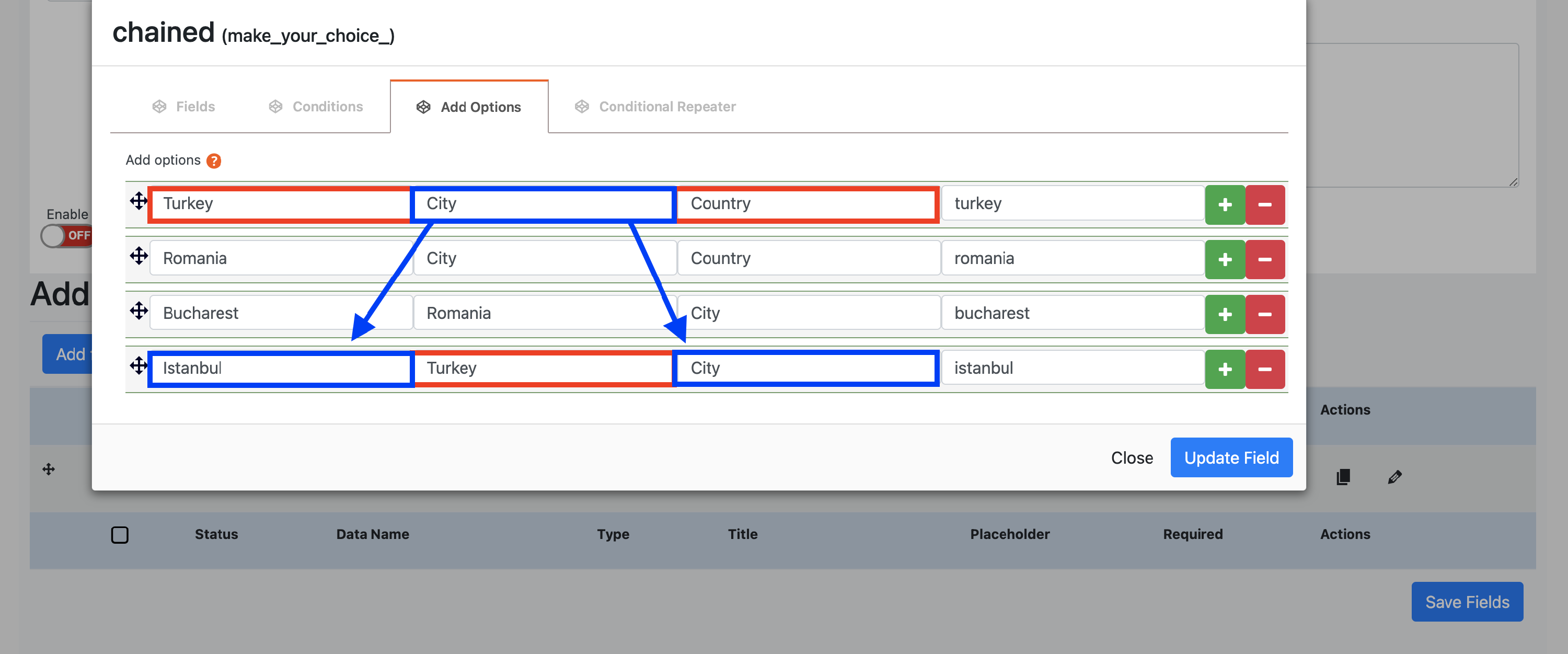Click the pencil edit icon in Actions
This screenshot has height=654, width=1568.
click(1394, 477)
